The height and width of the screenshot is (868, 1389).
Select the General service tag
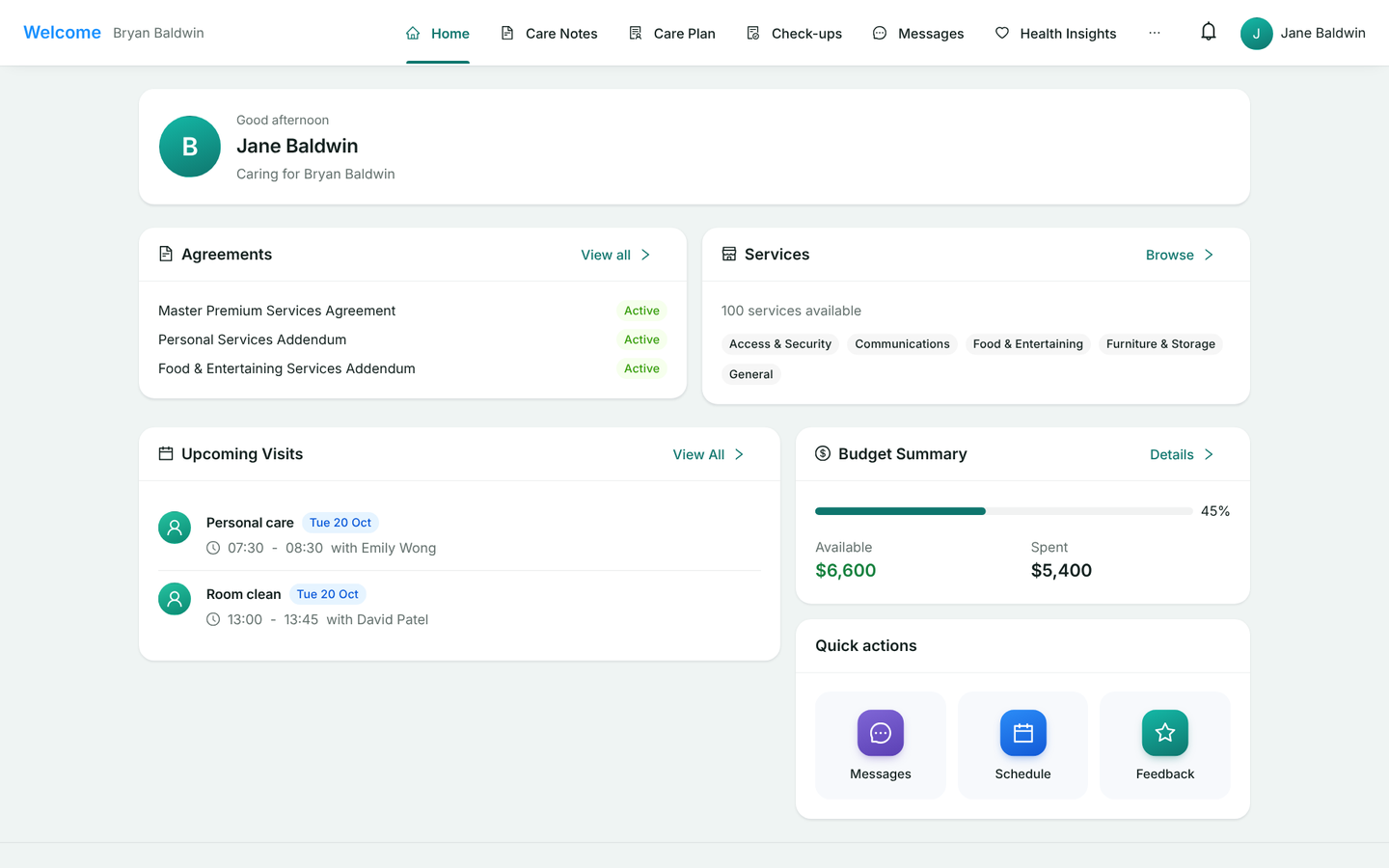coord(751,374)
